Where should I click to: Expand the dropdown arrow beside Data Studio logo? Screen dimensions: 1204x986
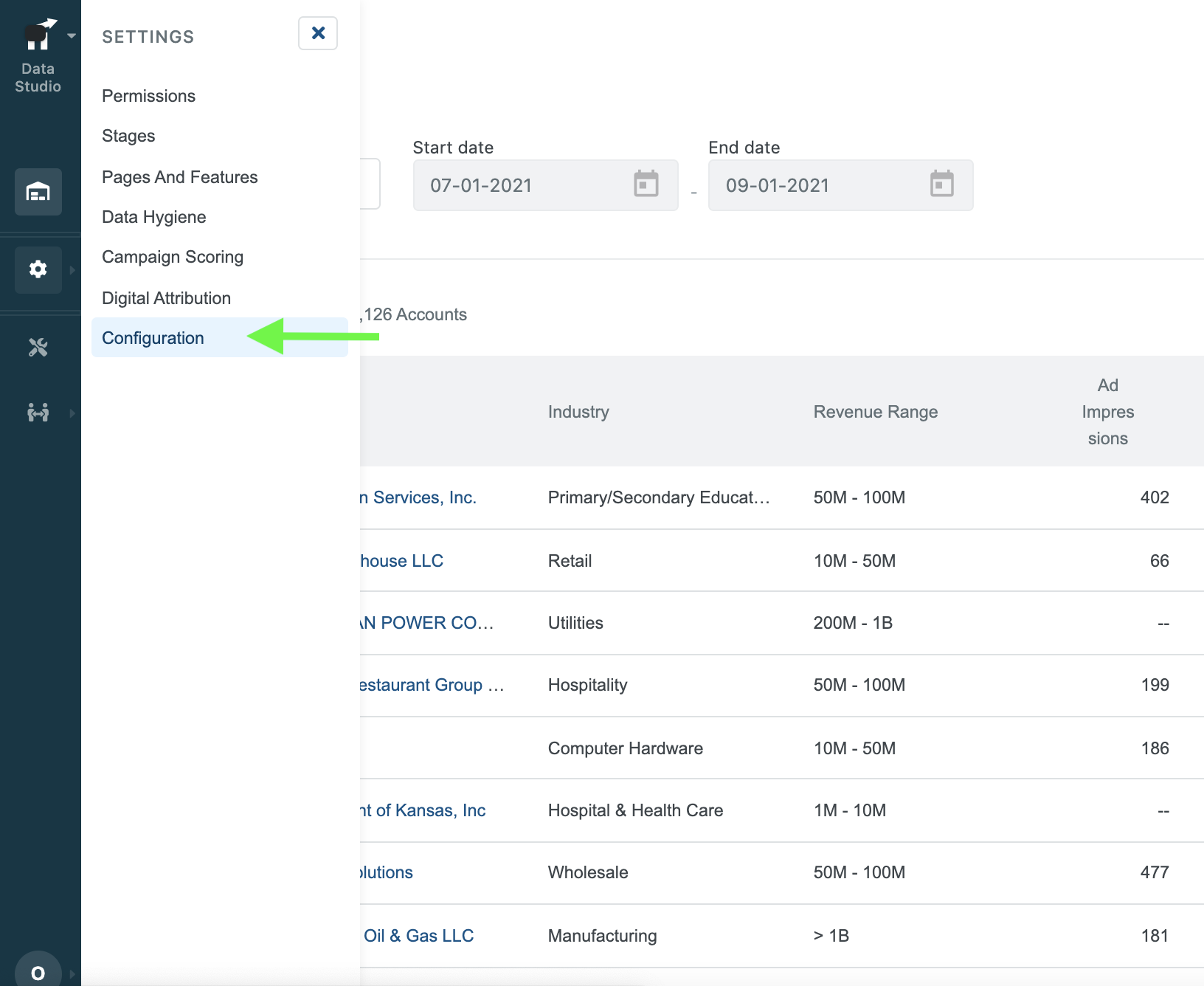[72, 35]
